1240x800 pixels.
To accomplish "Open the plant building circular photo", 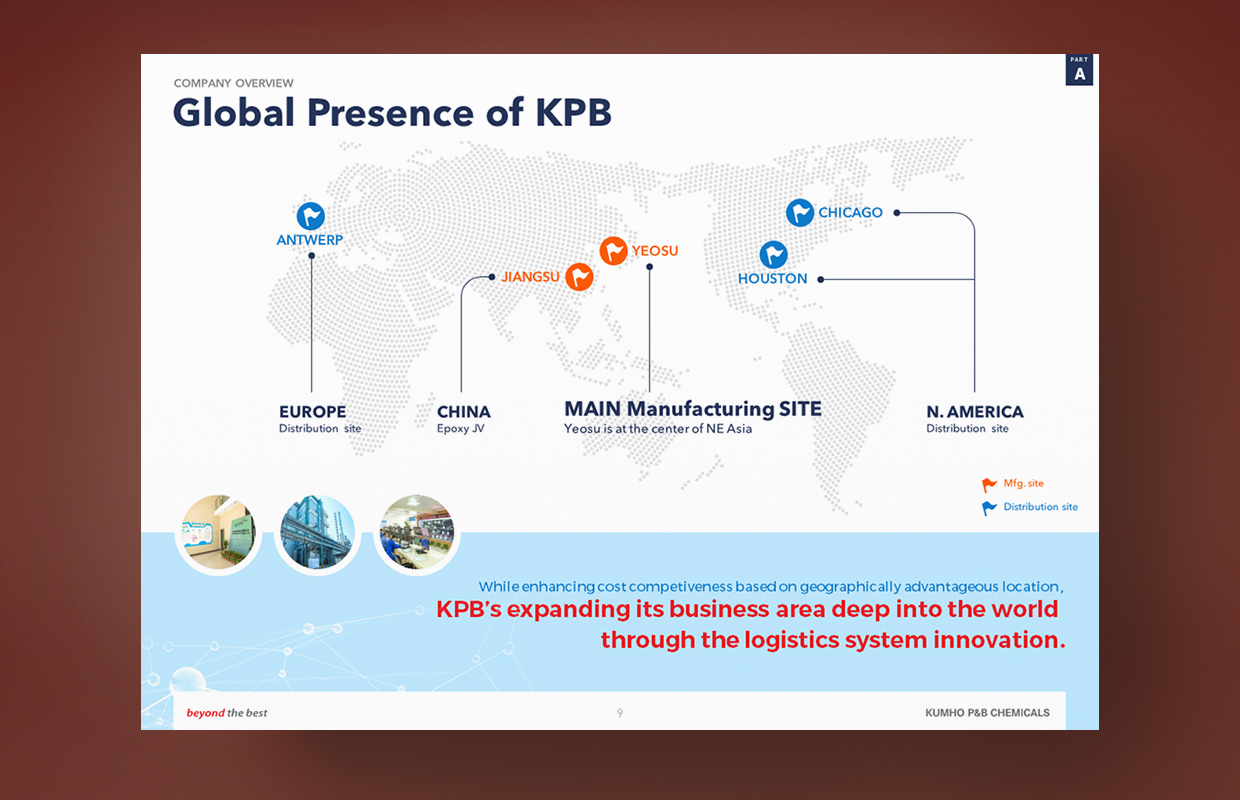I will tap(317, 533).
